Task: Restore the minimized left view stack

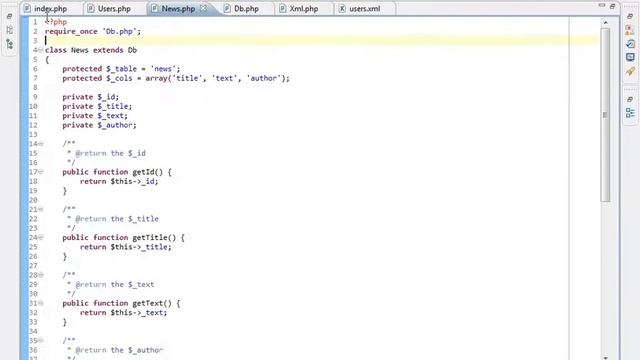Action: (x=9, y=16)
